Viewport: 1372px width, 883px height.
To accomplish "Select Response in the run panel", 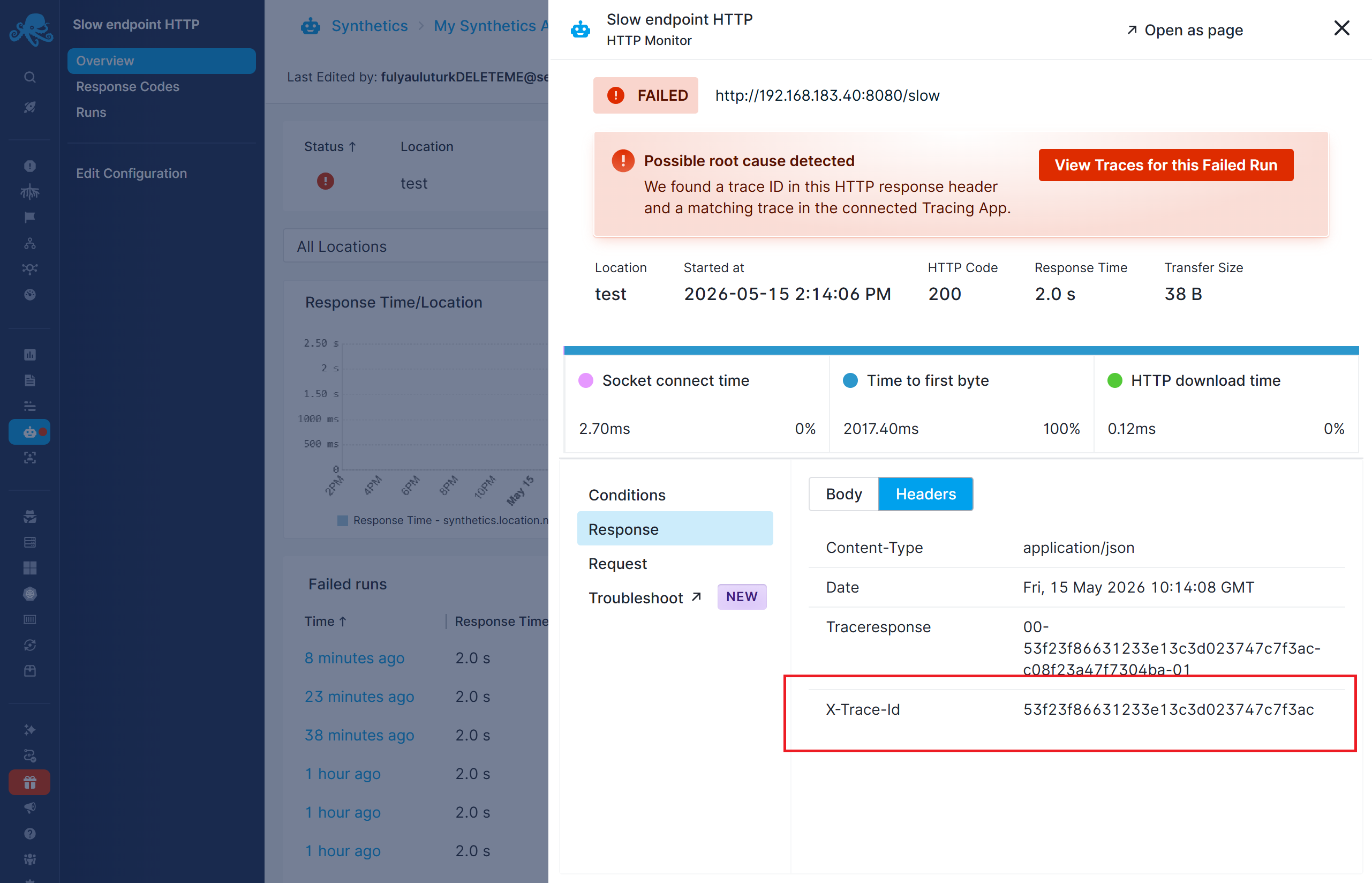I will click(x=675, y=529).
